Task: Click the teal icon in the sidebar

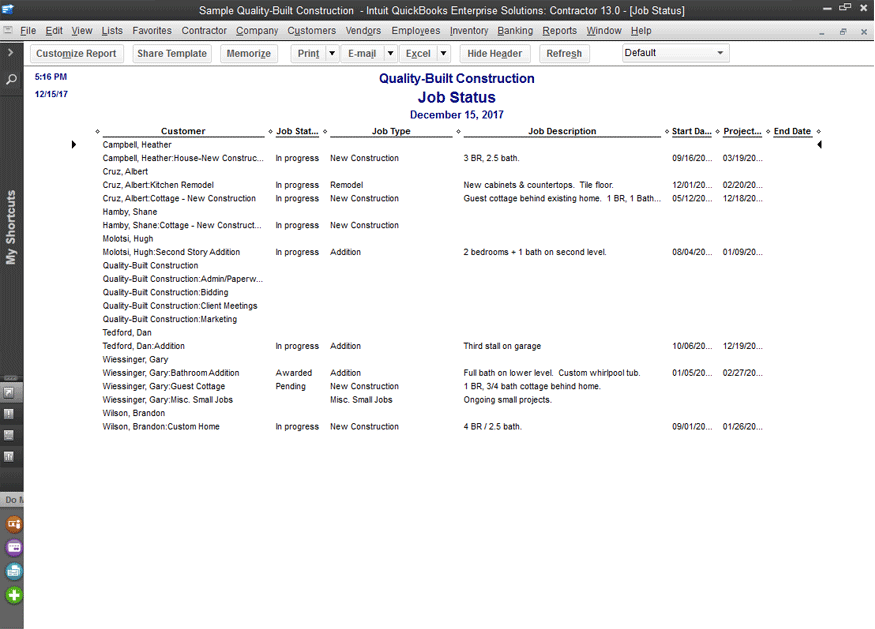Action: tap(14, 571)
